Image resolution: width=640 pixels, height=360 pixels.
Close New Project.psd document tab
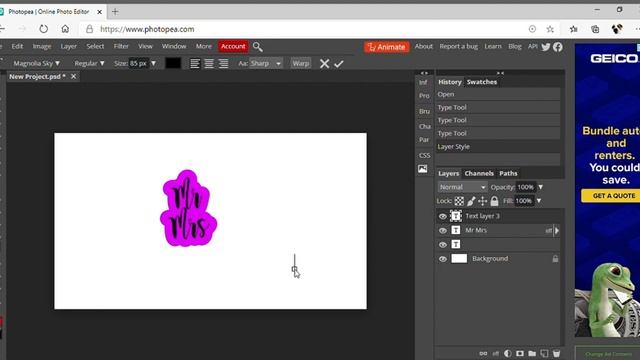73,76
